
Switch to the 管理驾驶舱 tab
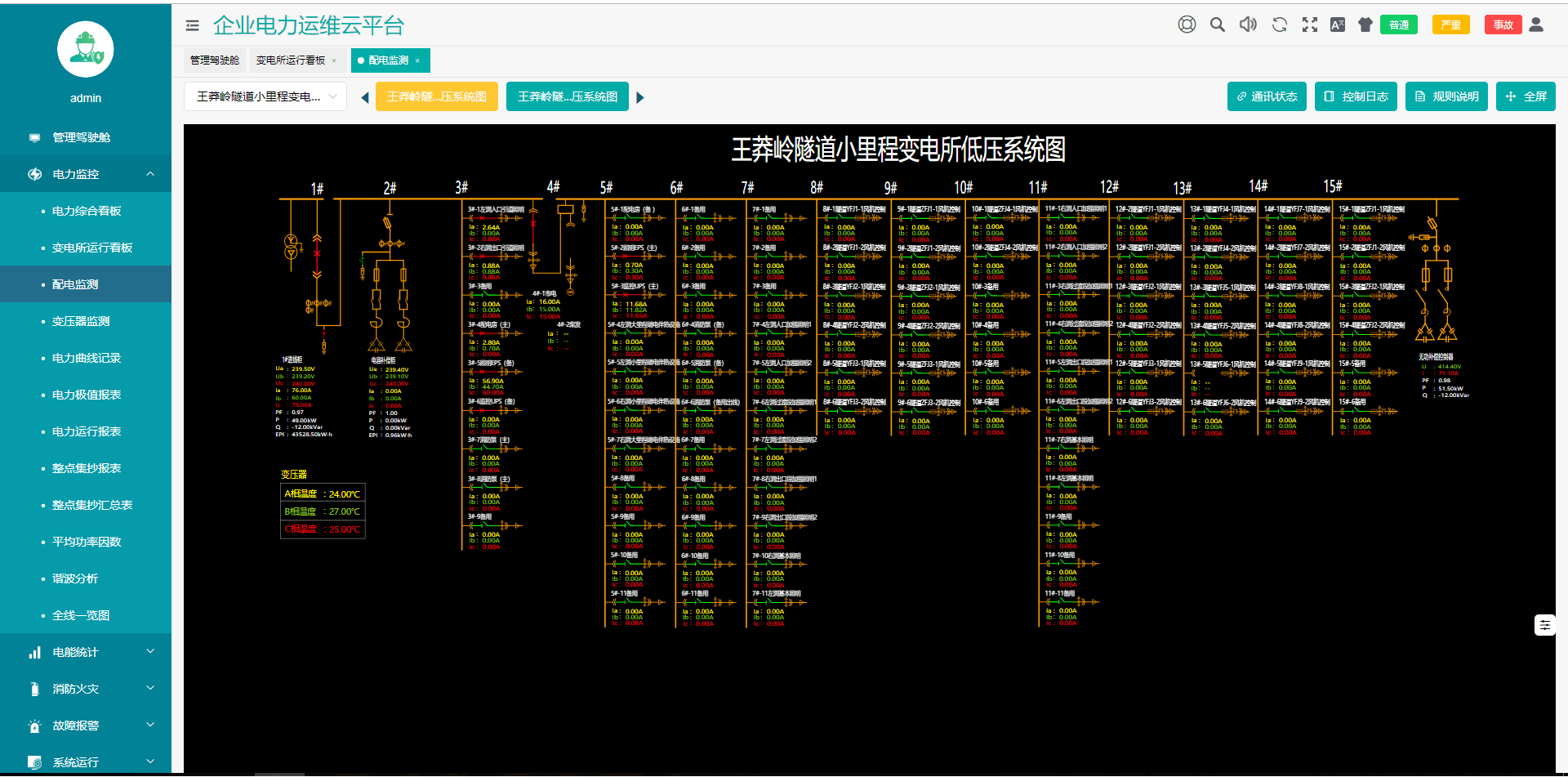tap(215, 60)
